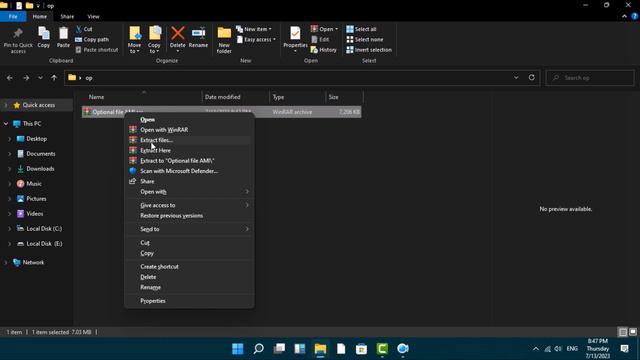Click Paste shortcut in ribbon

(x=97, y=50)
